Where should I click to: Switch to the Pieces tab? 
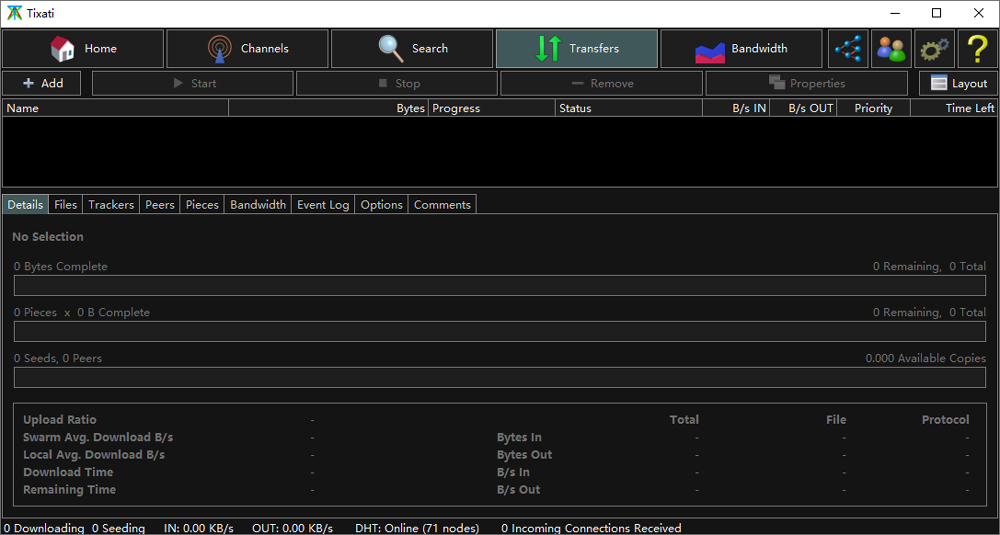coord(202,205)
